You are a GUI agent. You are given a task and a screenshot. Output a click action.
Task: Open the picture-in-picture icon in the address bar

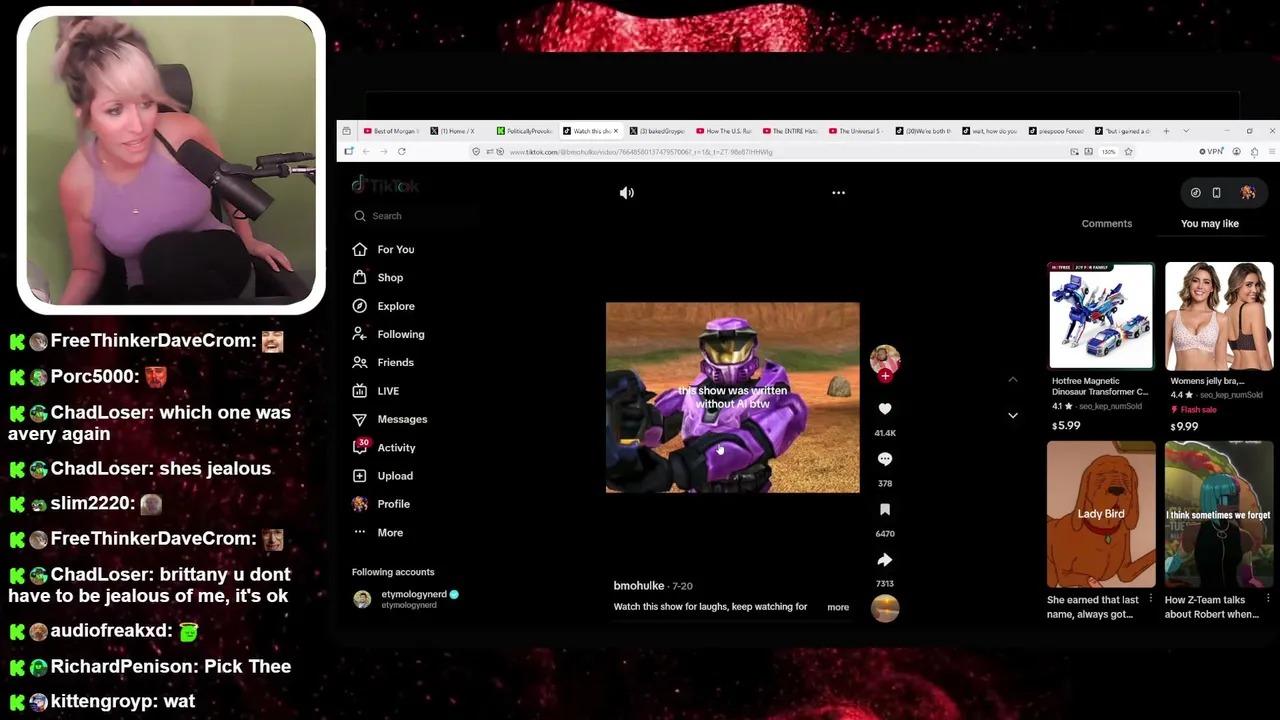point(1074,152)
